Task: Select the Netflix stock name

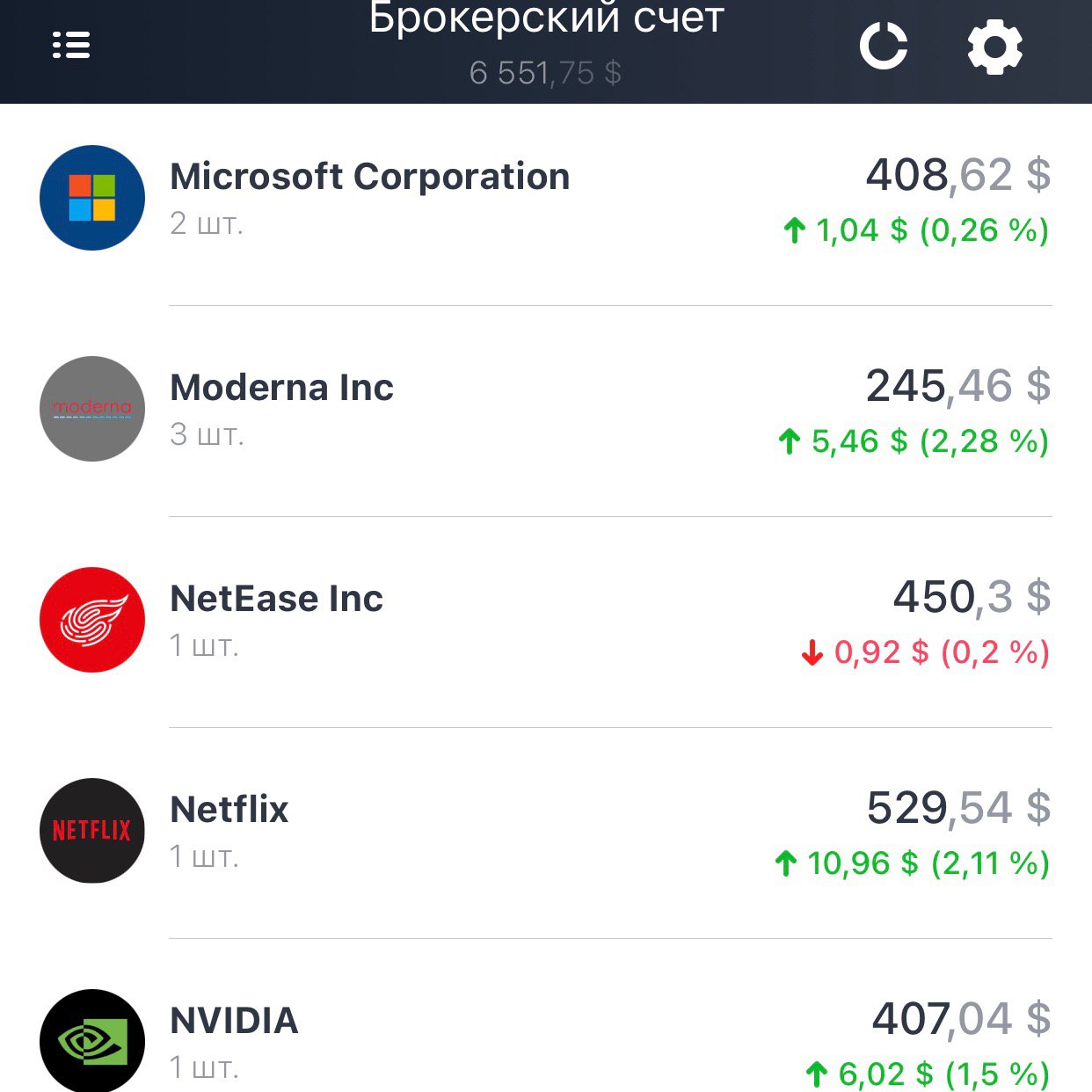Action: 229,810
